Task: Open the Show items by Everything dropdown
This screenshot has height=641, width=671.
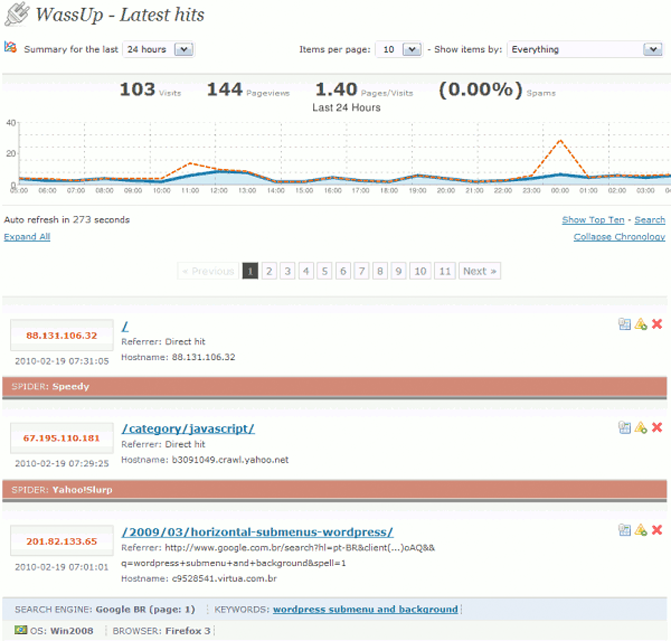Action: click(x=583, y=49)
